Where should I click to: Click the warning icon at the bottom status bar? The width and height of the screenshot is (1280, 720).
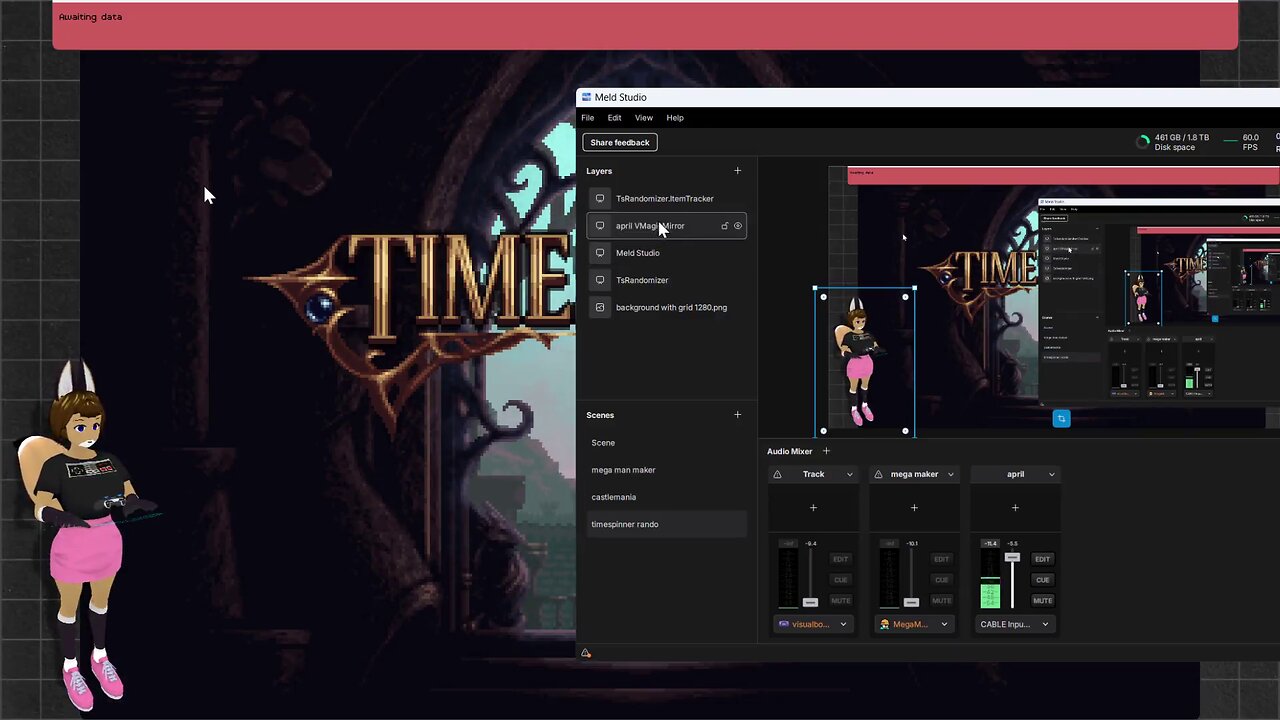[x=586, y=653]
